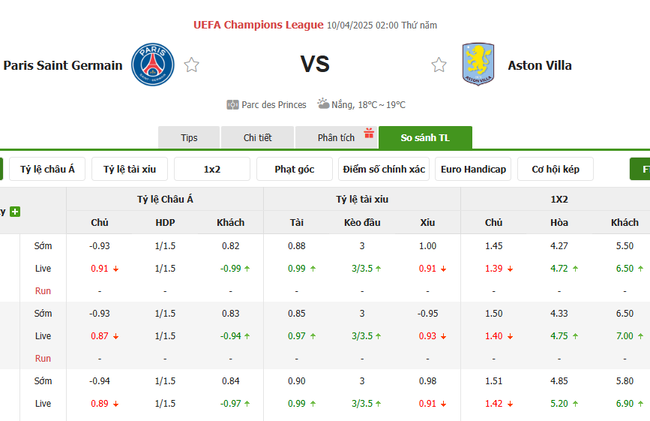
Task: Click the Paris Saint Germain club logo
Action: [x=153, y=64]
